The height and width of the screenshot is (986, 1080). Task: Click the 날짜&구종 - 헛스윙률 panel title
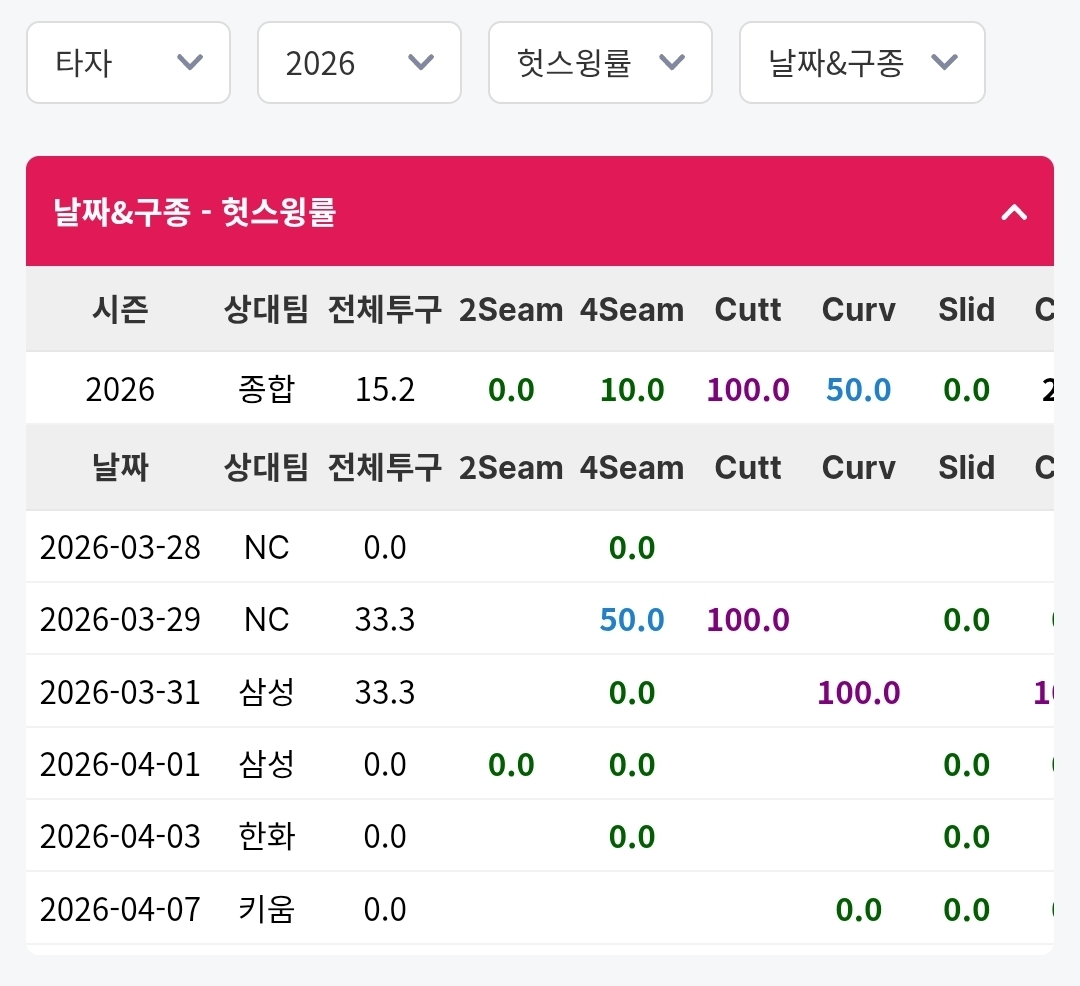194,212
